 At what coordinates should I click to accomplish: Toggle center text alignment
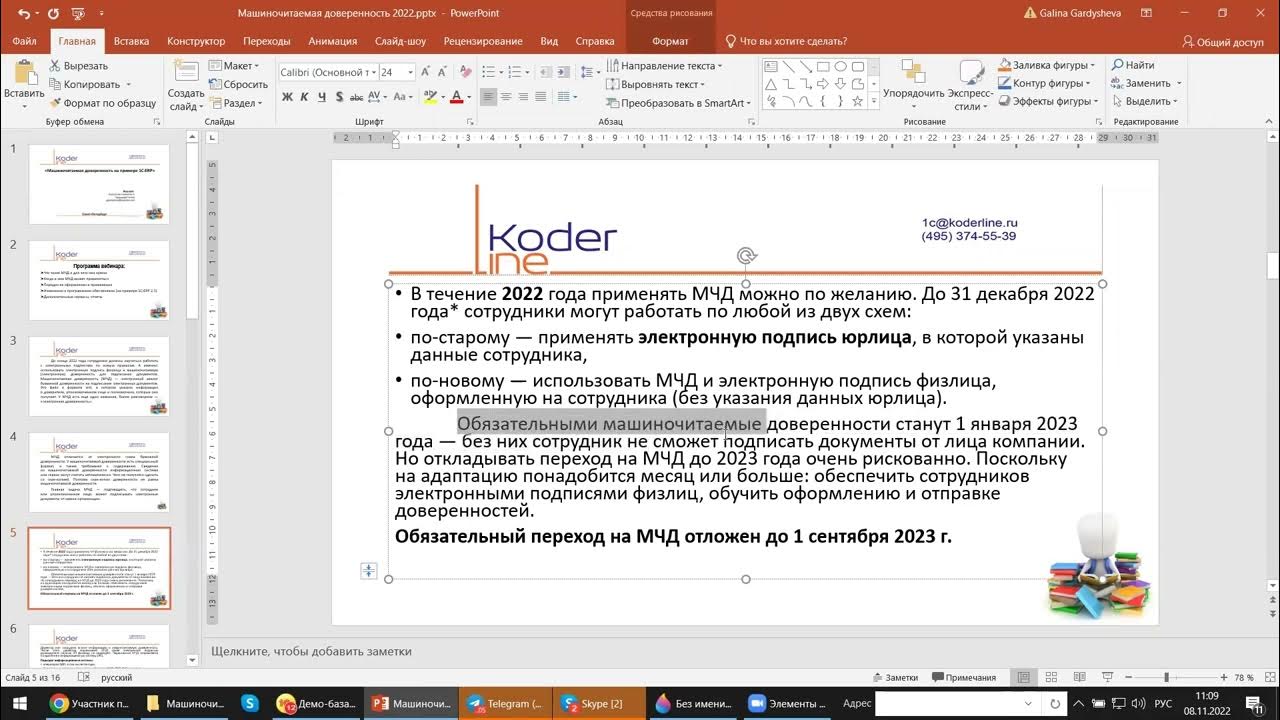coord(506,97)
